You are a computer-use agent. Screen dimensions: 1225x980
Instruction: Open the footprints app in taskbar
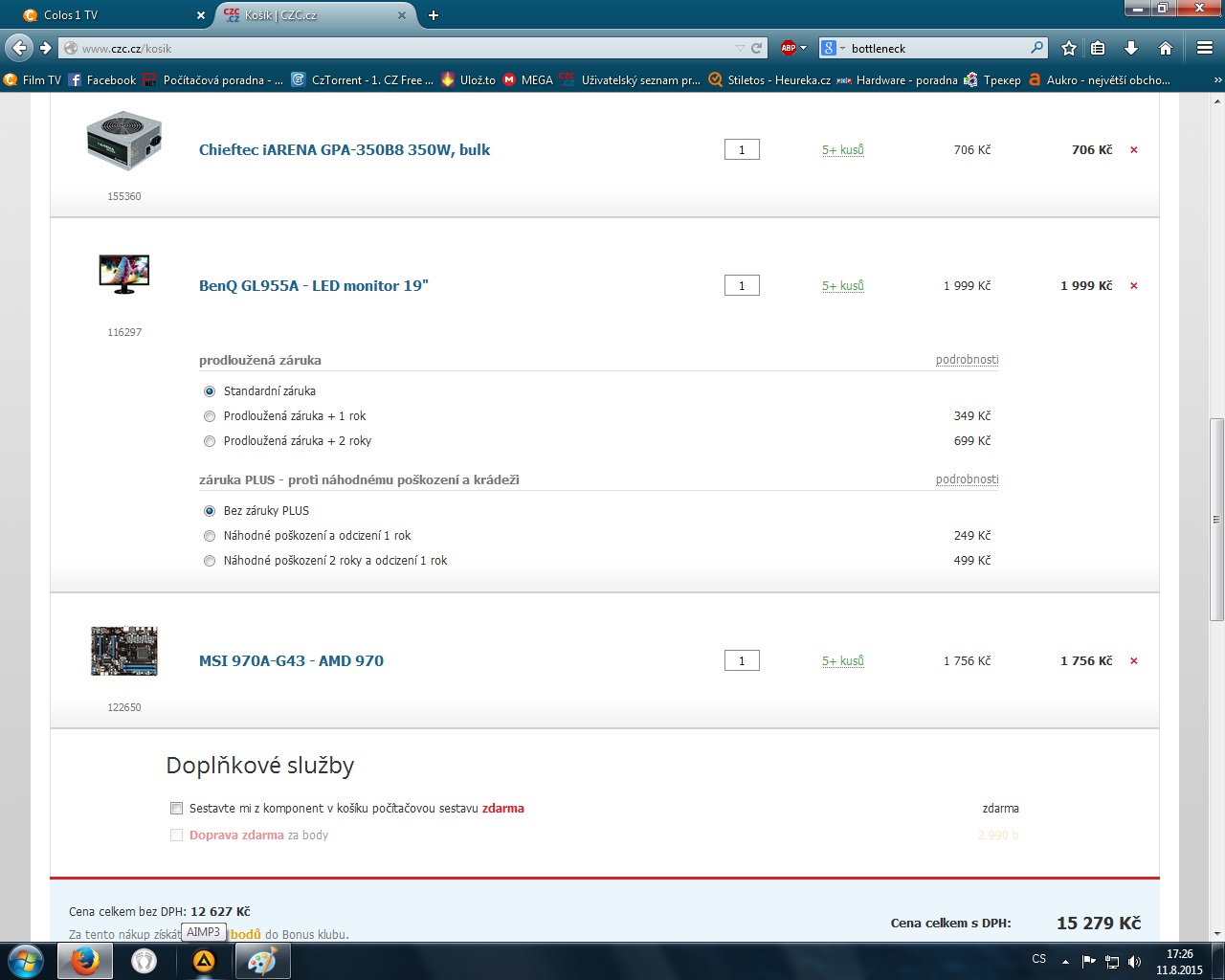(145, 961)
